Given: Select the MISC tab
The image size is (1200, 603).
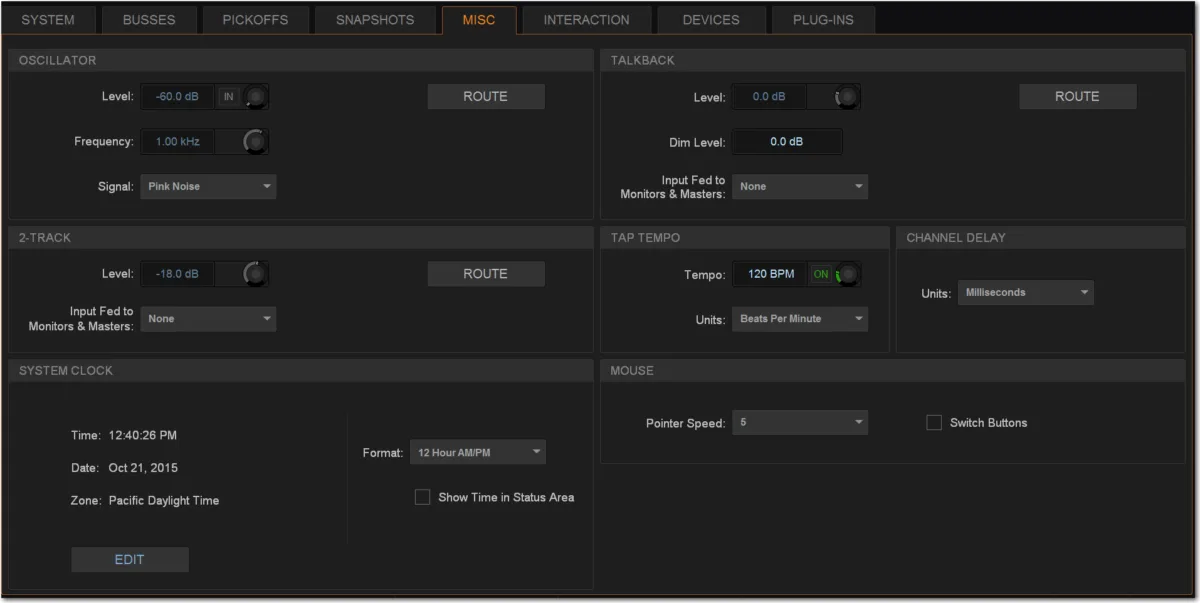Looking at the screenshot, I should click(x=479, y=20).
